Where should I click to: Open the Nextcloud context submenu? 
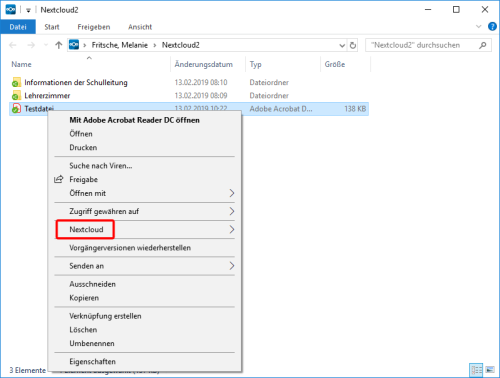tap(145, 229)
